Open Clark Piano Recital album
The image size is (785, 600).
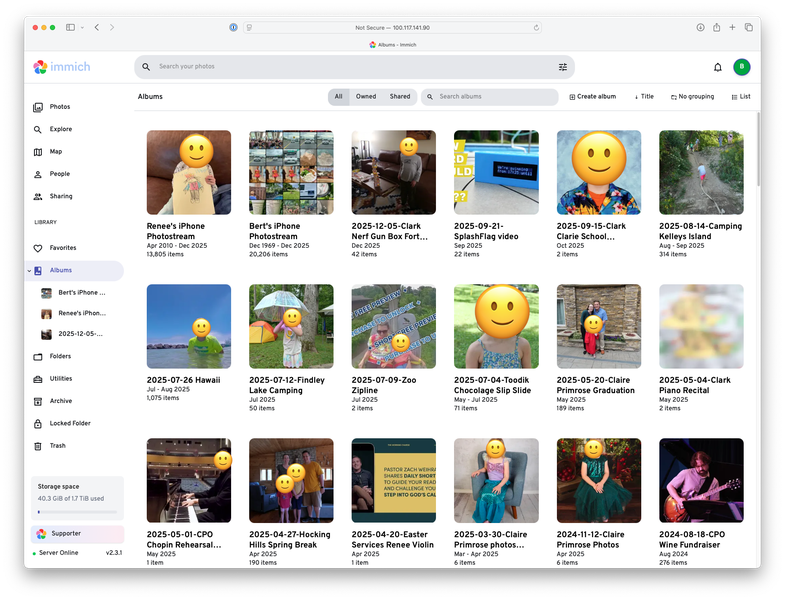[701, 327]
